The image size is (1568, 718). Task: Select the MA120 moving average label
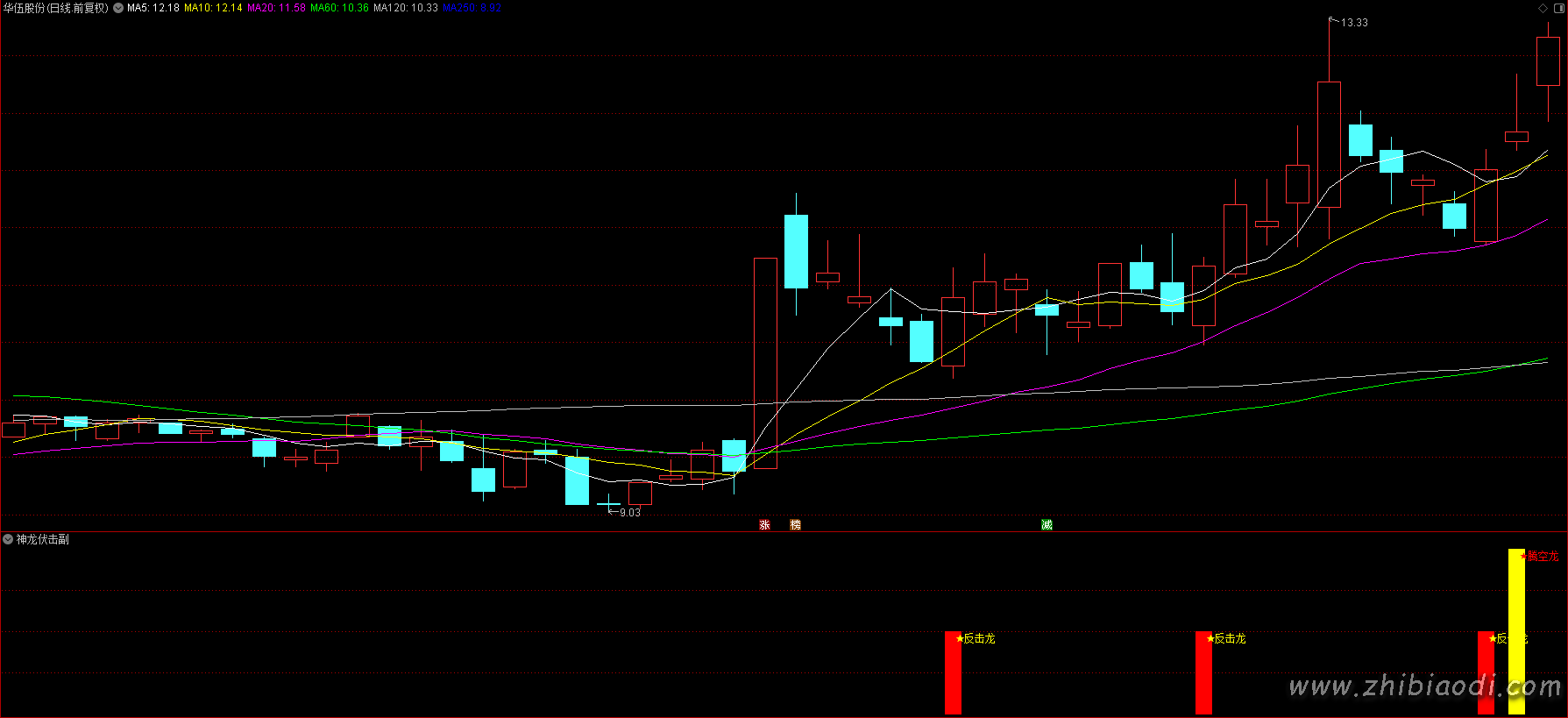pos(405,8)
